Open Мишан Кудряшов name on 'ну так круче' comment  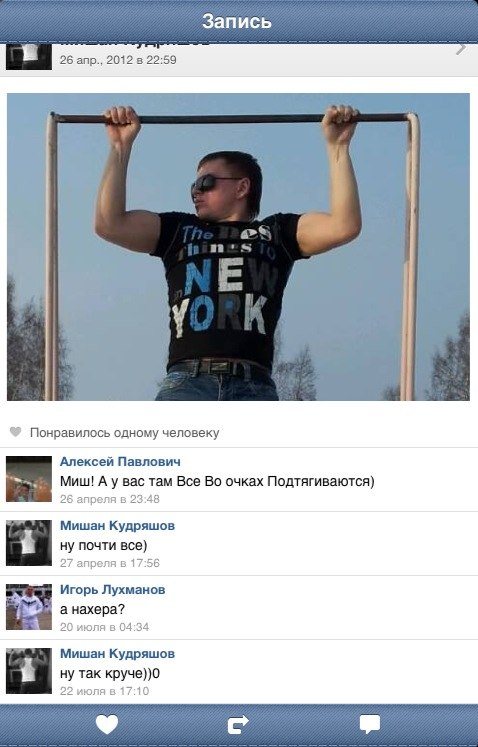(x=117, y=653)
